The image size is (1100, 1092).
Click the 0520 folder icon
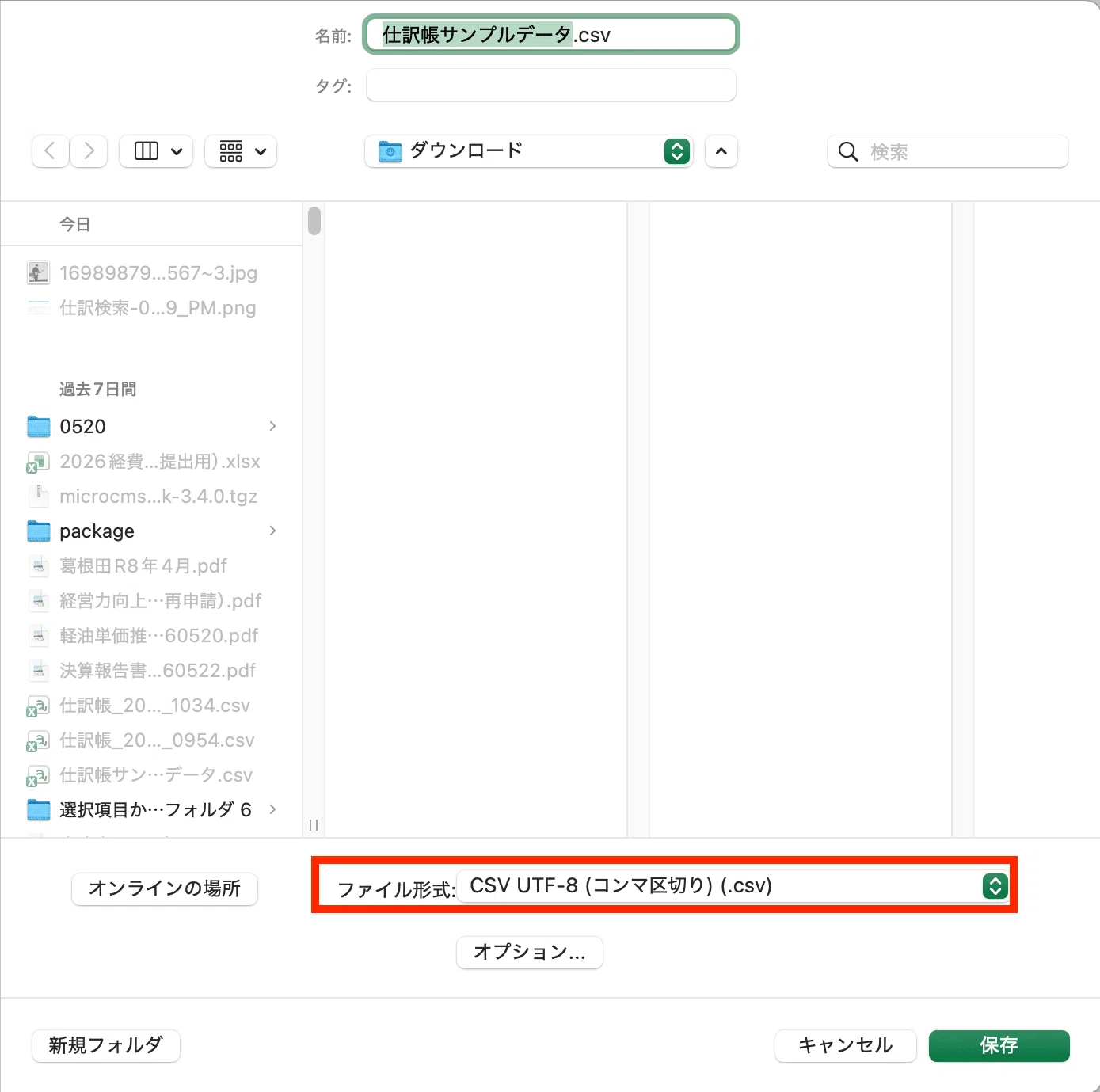tap(39, 427)
